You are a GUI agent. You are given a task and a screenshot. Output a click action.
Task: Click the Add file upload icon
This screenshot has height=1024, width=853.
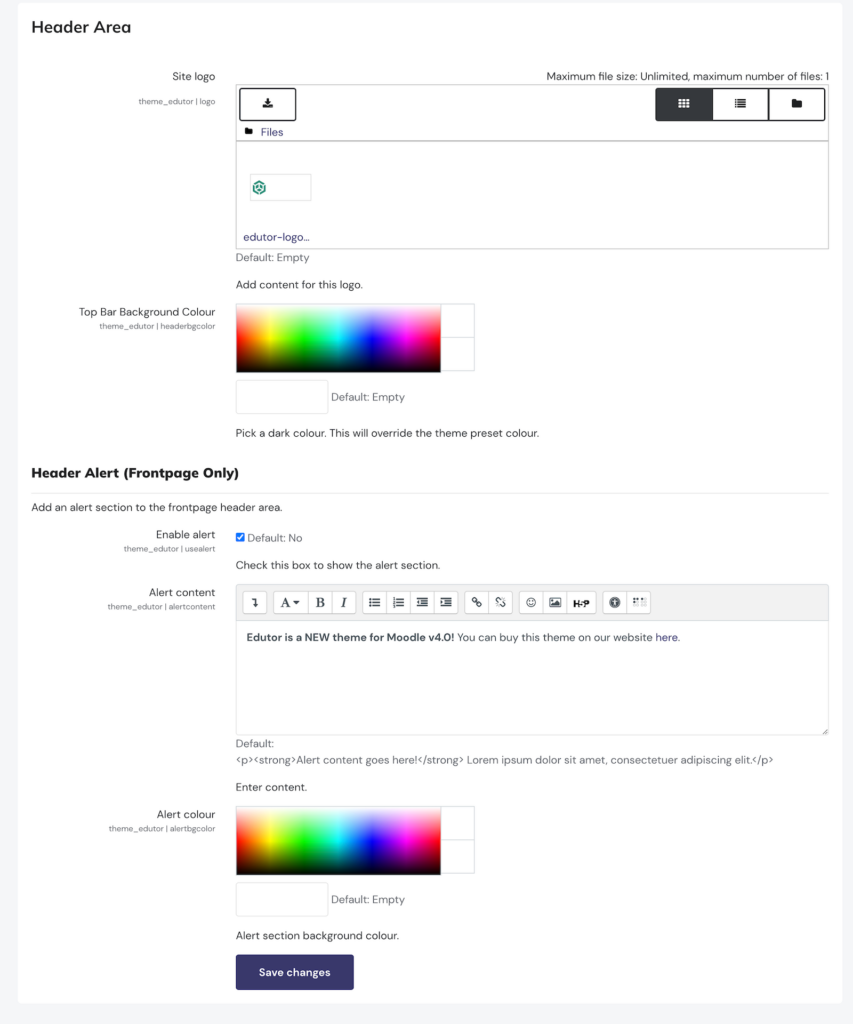[x=266, y=104]
